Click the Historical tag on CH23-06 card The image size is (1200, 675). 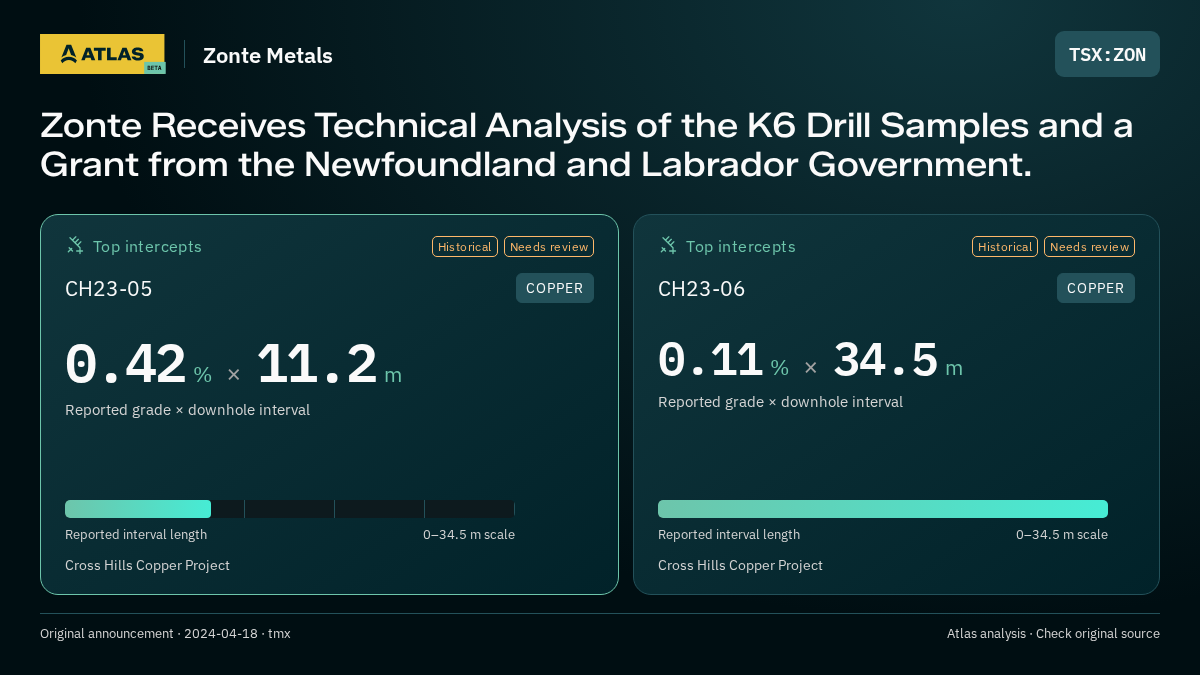[1005, 247]
